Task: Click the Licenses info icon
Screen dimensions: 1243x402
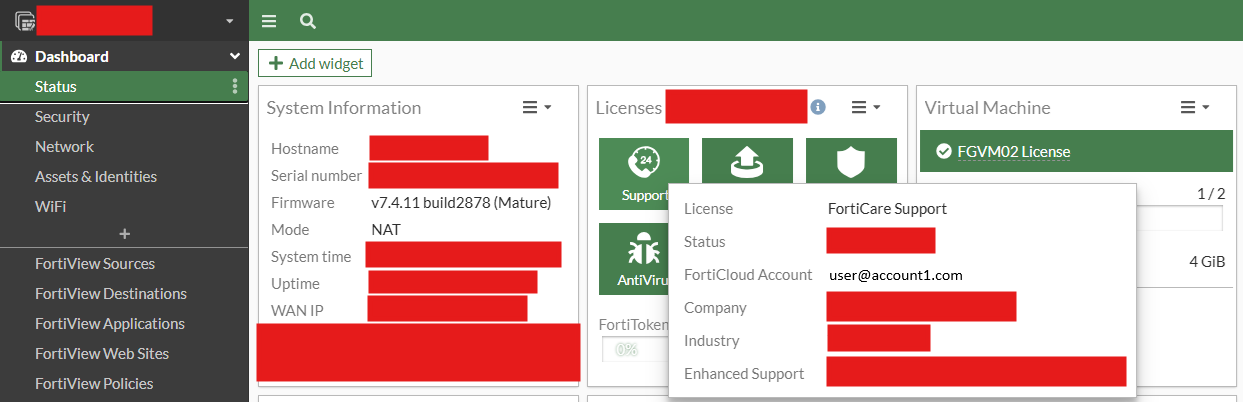Action: pyautogui.click(x=818, y=107)
